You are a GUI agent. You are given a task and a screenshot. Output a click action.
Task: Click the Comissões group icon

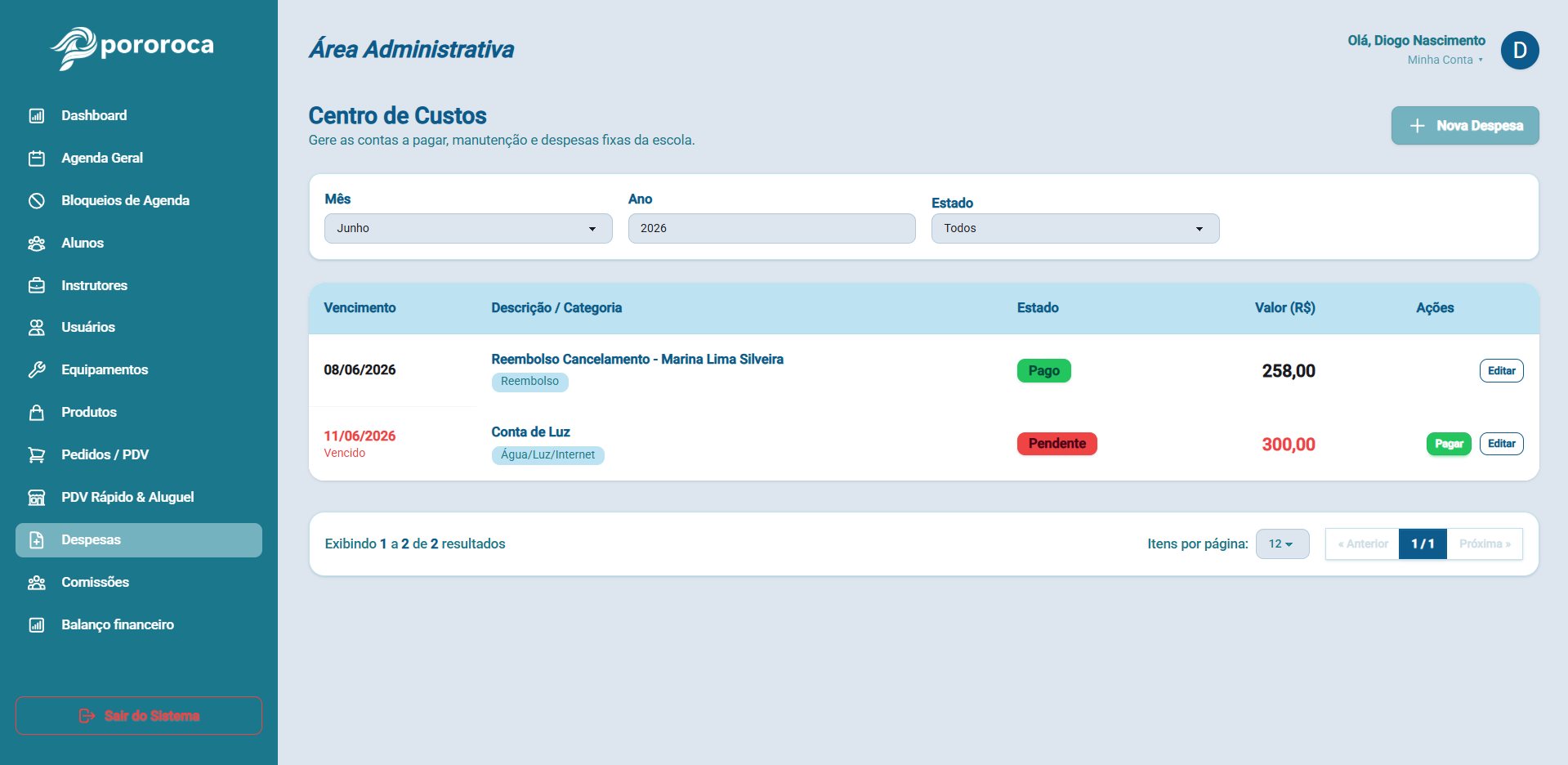pos(37,583)
